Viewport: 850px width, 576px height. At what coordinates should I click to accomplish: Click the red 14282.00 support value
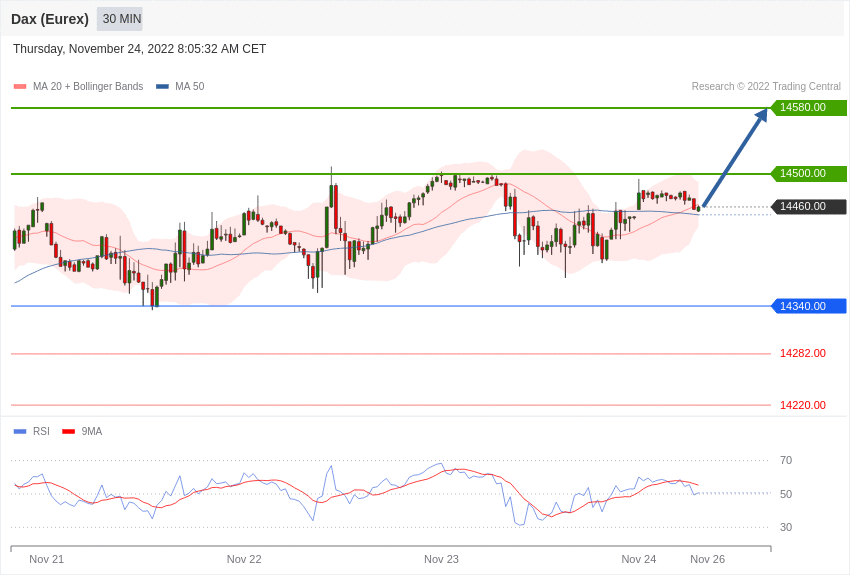point(803,353)
